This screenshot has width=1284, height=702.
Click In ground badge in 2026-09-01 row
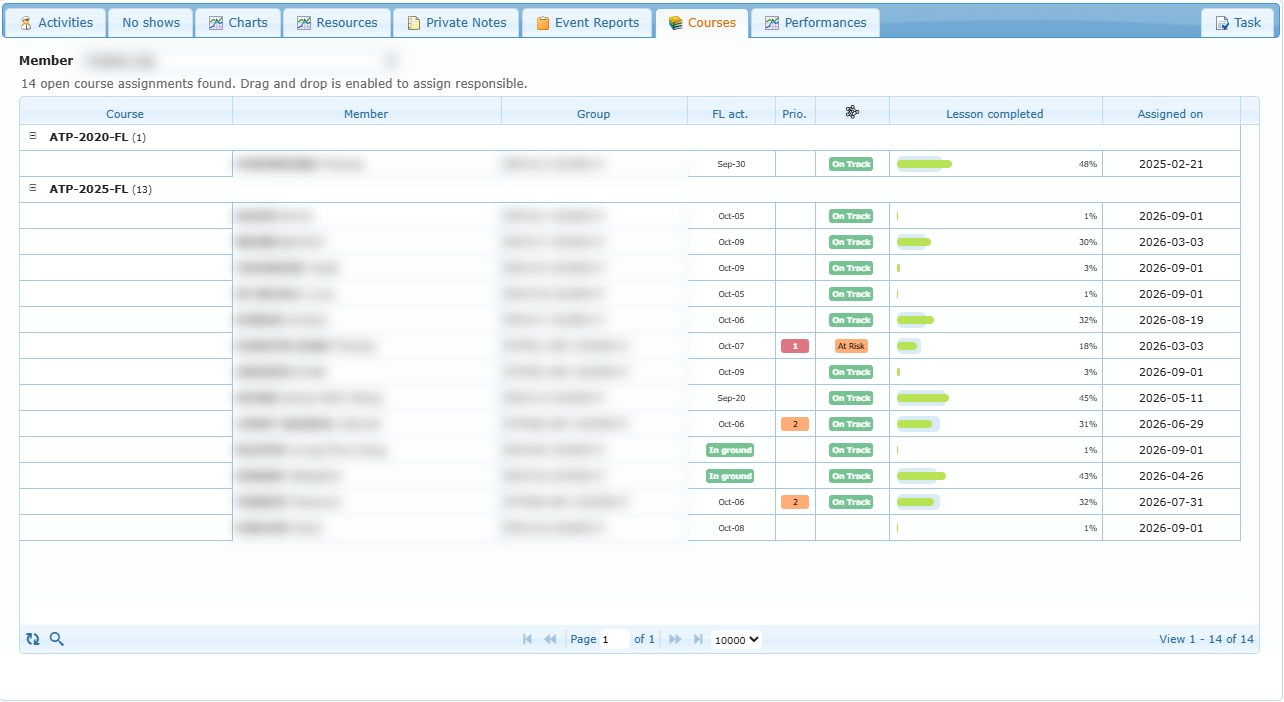(x=730, y=450)
